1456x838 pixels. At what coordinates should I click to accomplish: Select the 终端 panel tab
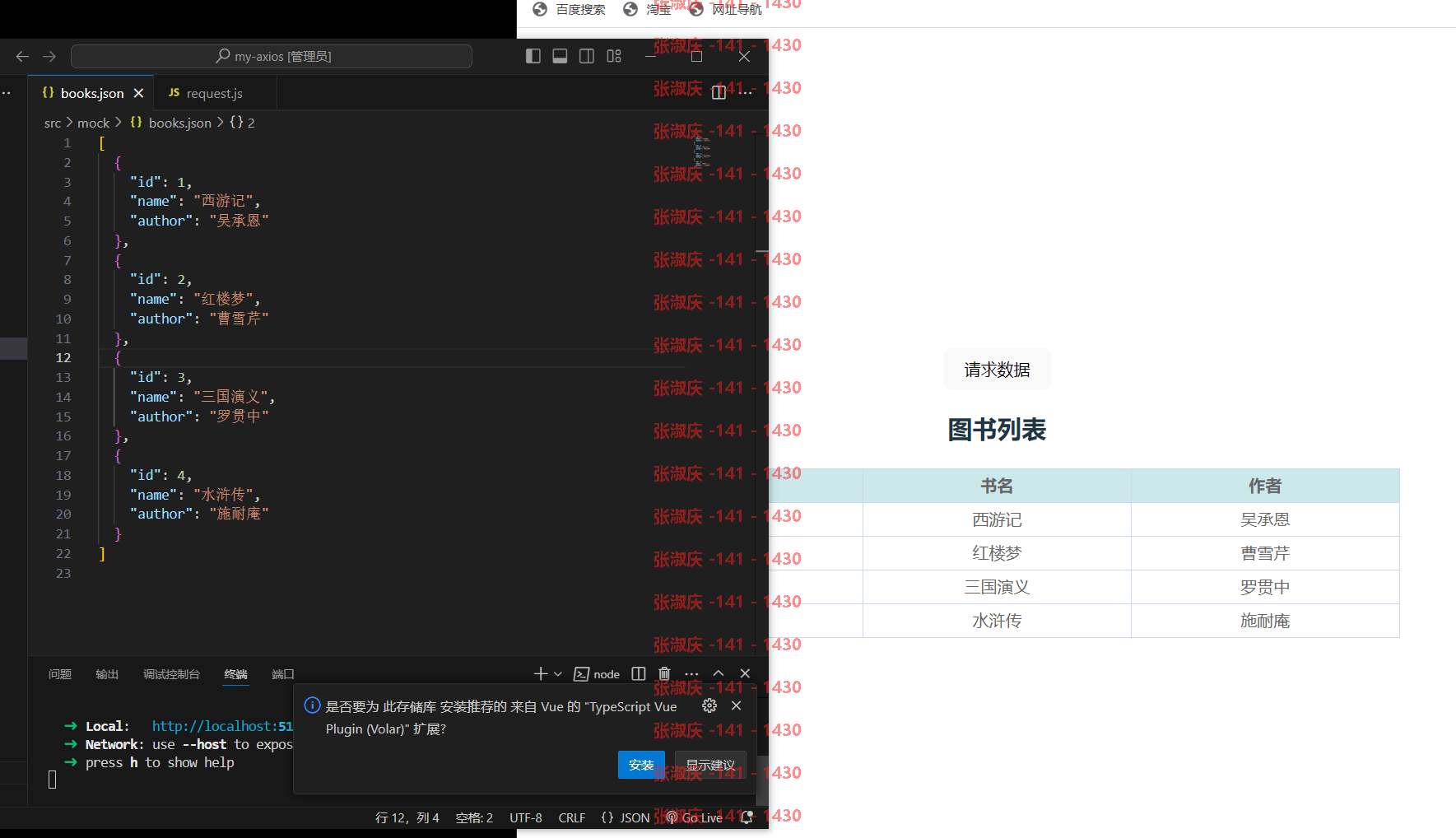click(x=235, y=674)
